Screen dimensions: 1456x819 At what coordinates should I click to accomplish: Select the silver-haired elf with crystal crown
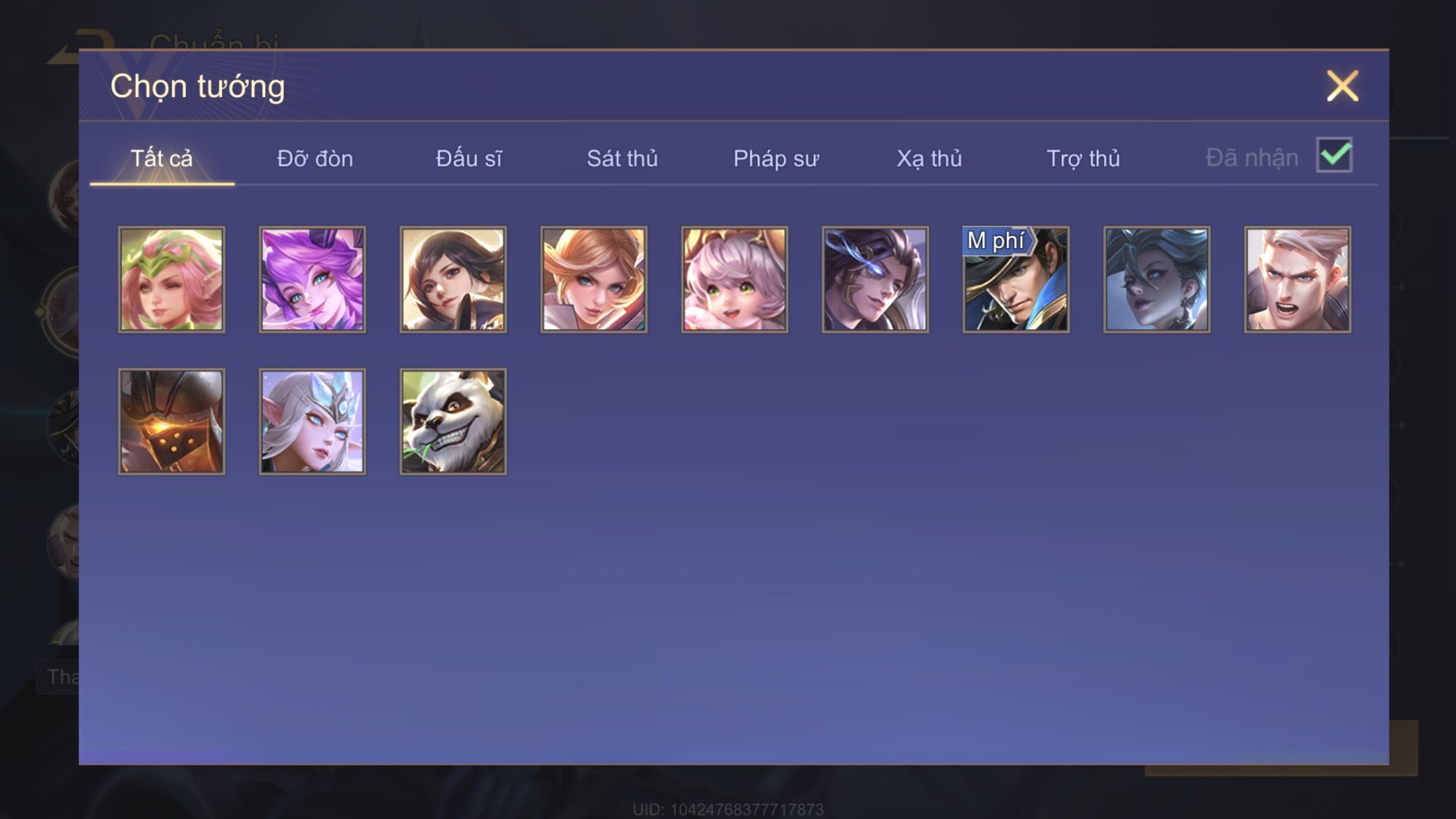(x=313, y=421)
